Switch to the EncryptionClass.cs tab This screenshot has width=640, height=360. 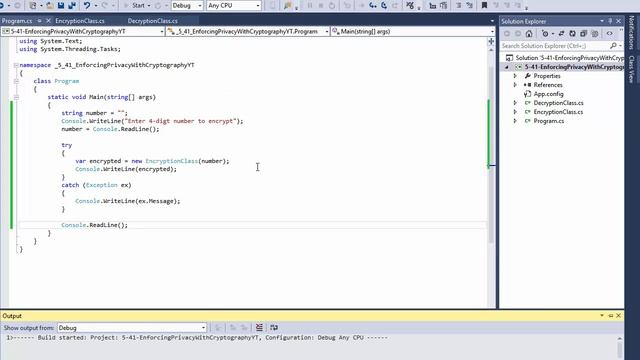[80, 21]
